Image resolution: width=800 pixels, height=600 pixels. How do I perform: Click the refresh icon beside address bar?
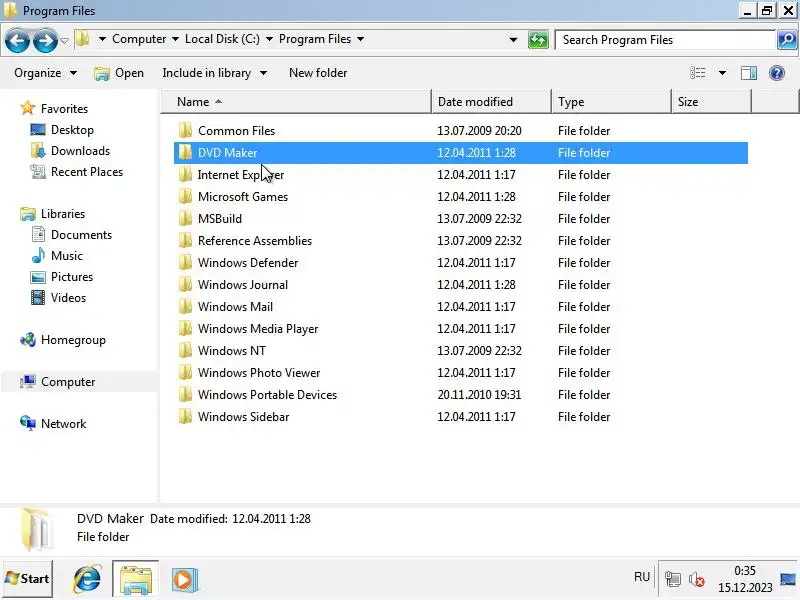tap(538, 39)
